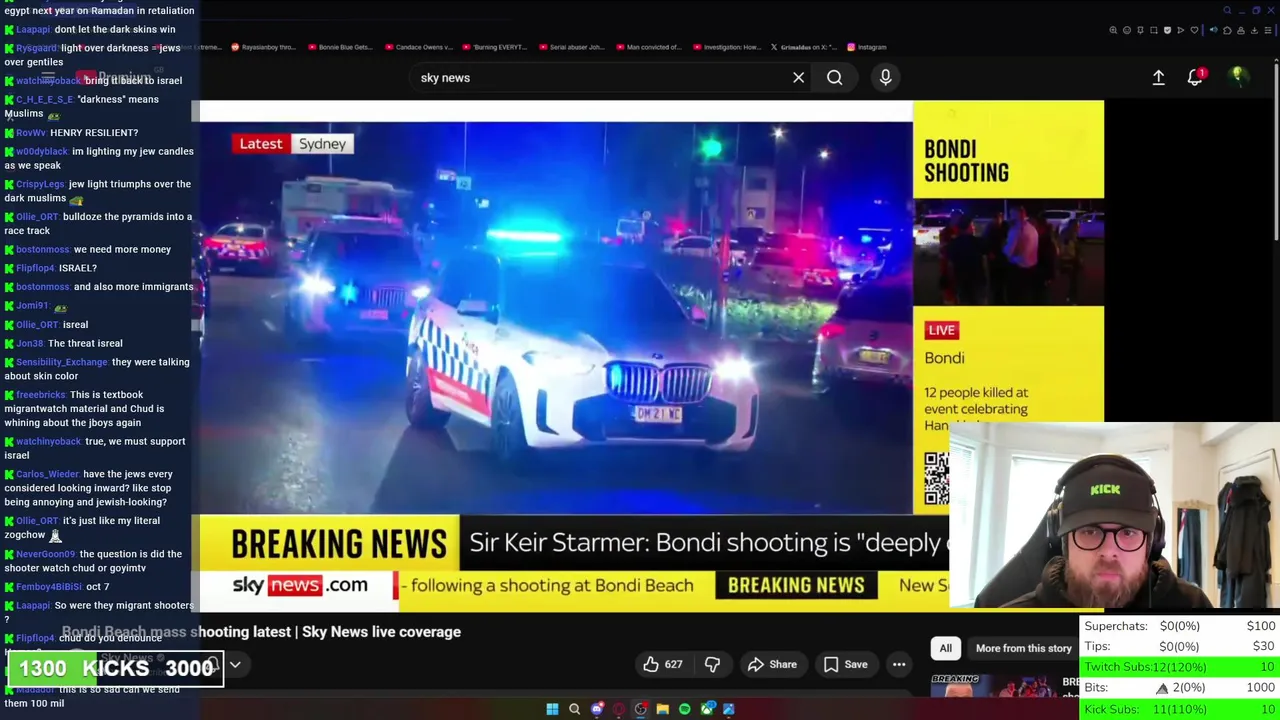Image resolution: width=1280 pixels, height=720 pixels.
Task: Switch to the 'Candace Owens v...' tab
Action: (418, 47)
